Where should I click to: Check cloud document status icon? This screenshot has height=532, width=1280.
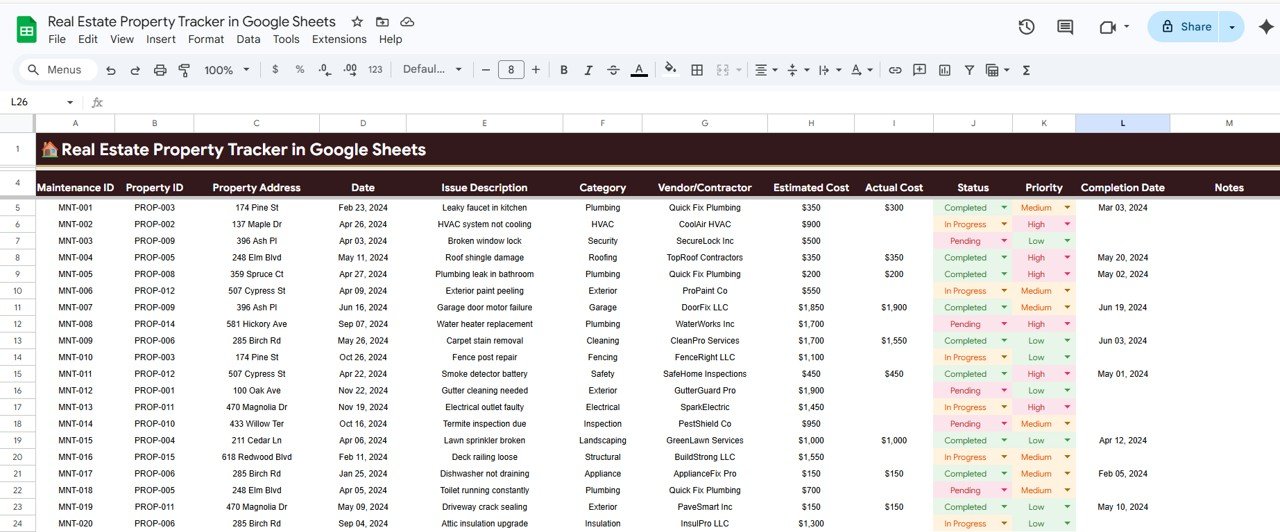click(x=407, y=22)
